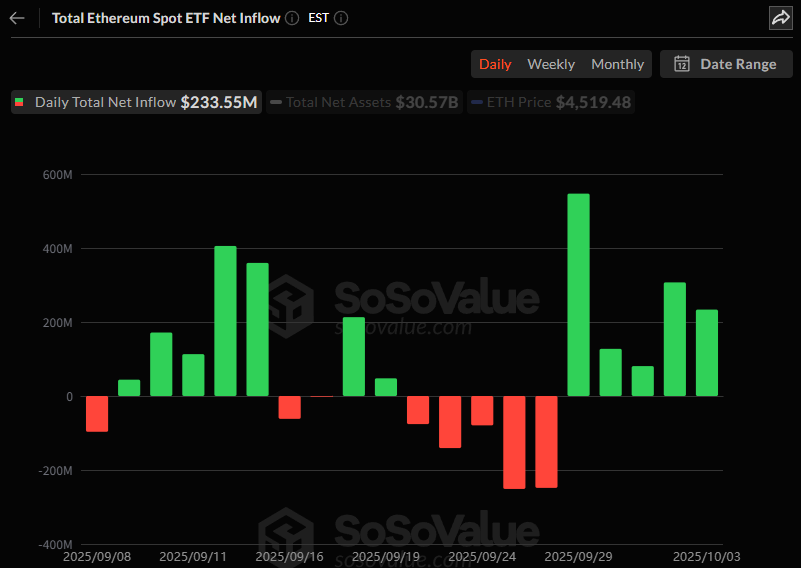
Task: Enable the ETH Price series
Action: tap(550, 102)
